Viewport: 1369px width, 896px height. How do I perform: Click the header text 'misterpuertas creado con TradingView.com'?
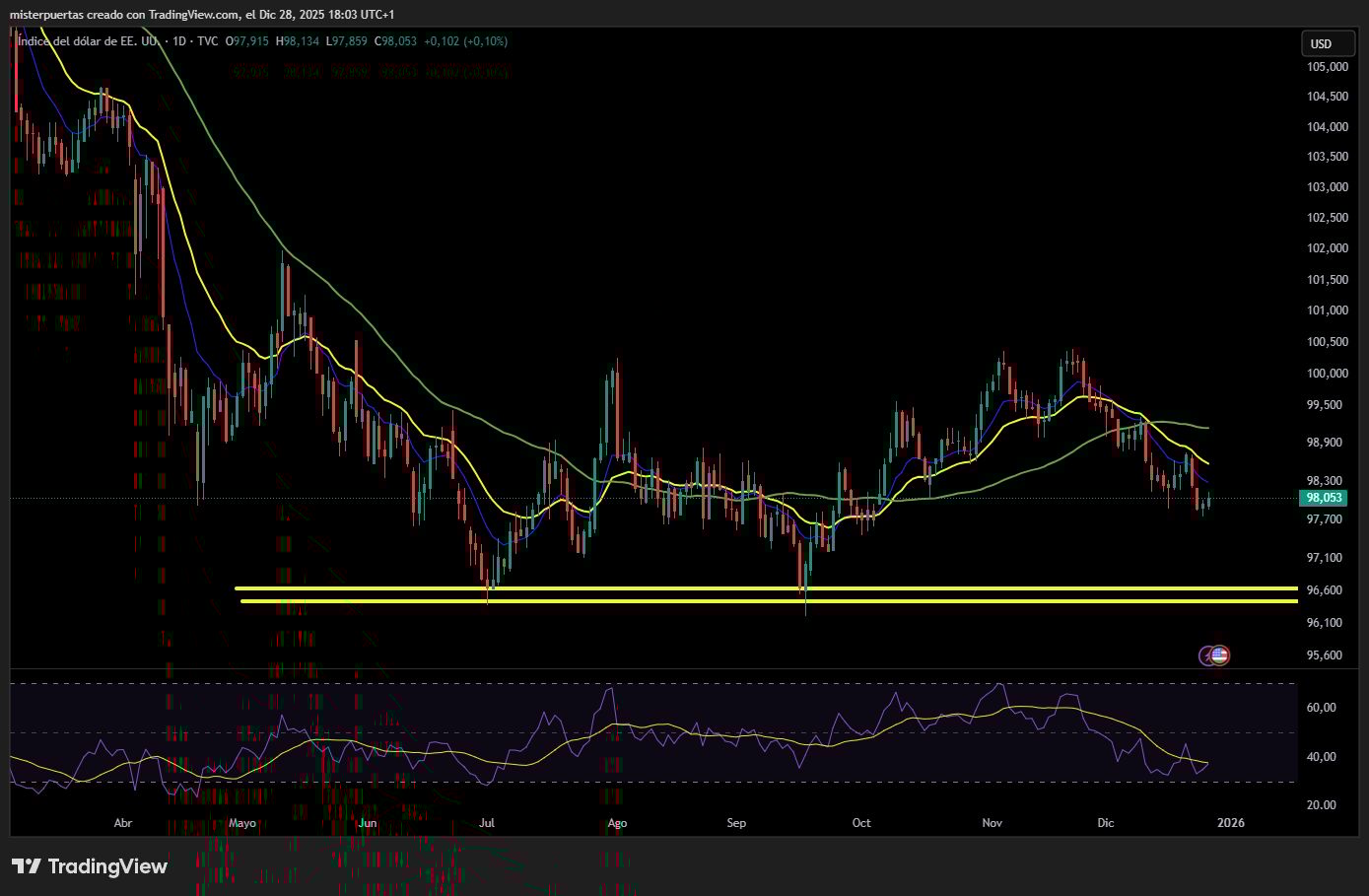coord(124,14)
